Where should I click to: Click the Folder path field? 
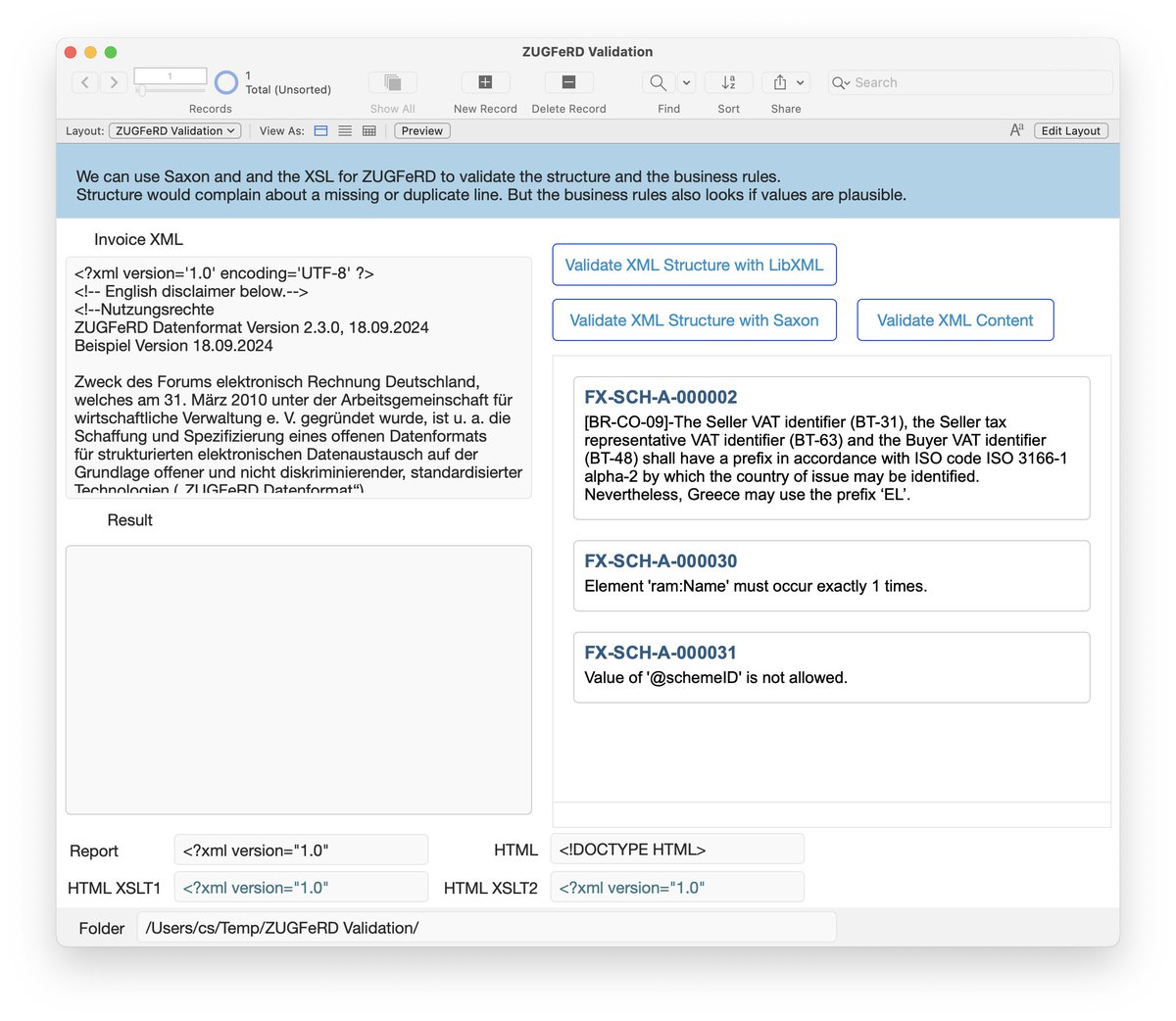pyautogui.click(x=486, y=927)
